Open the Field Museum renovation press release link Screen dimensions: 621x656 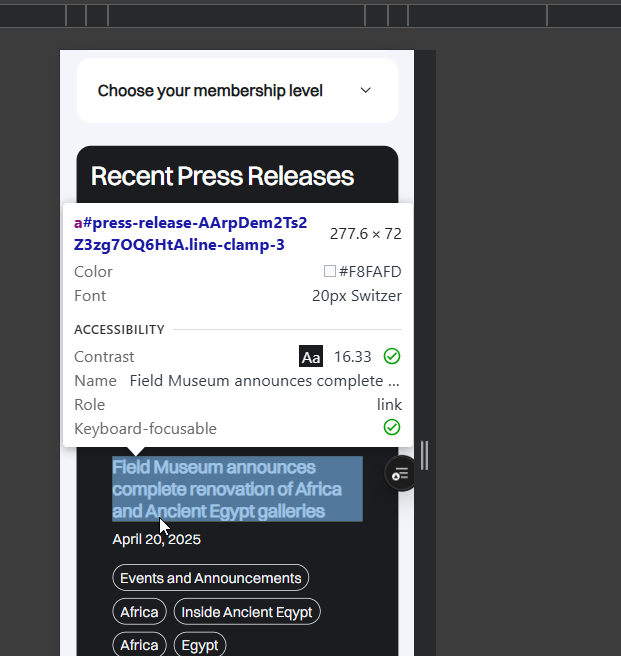(x=237, y=489)
